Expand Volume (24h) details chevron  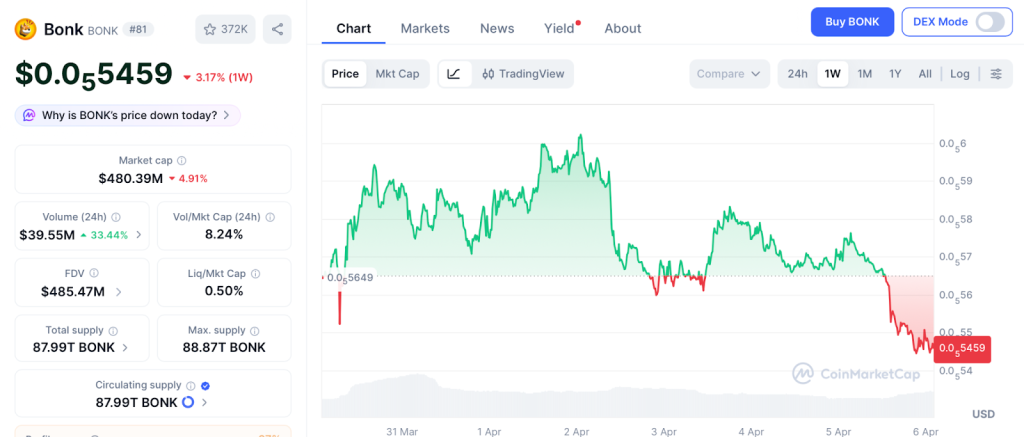click(139, 236)
